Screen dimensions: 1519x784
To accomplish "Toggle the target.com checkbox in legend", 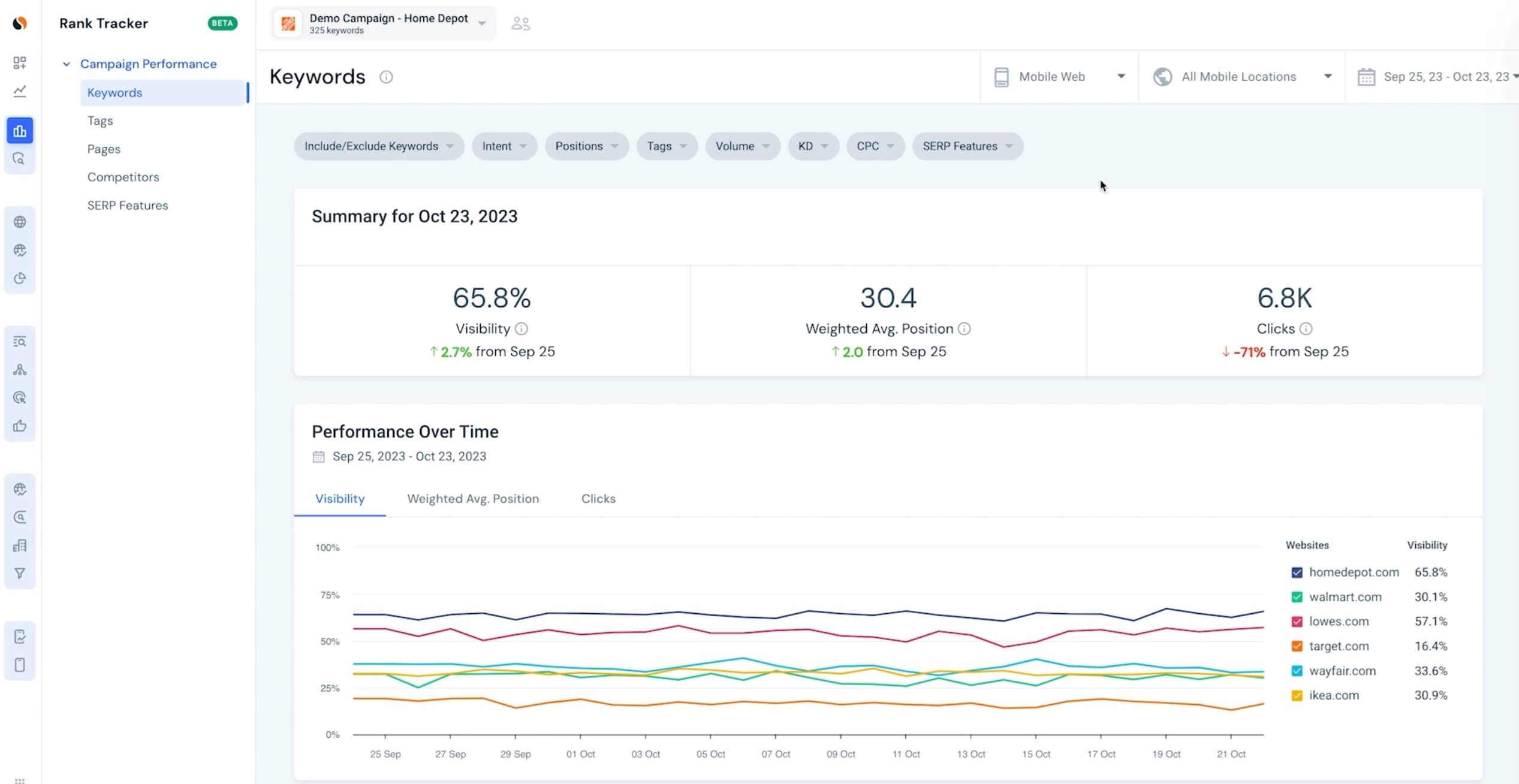I will coord(1297,646).
